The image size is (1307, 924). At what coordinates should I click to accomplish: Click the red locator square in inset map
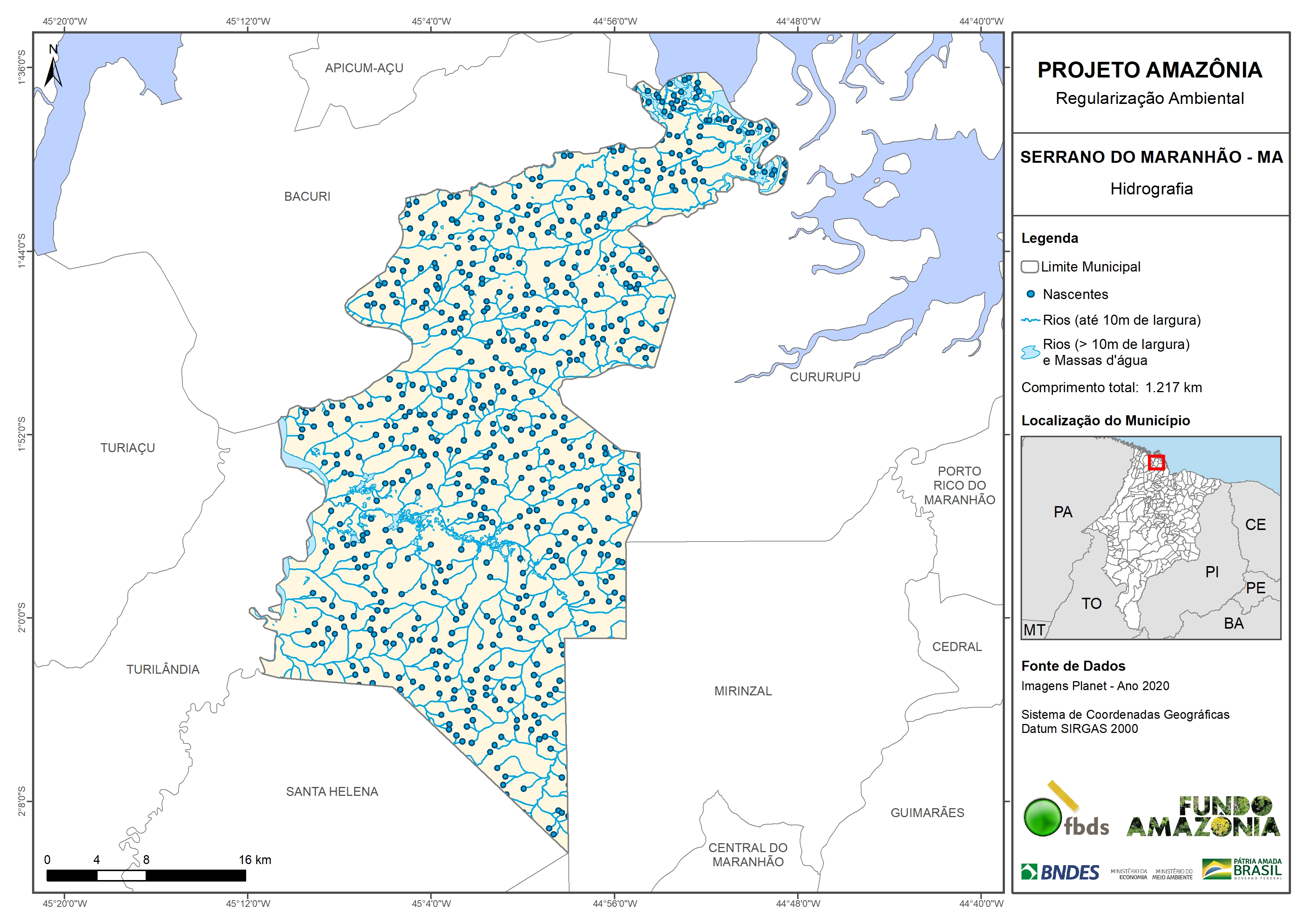[x=1156, y=462]
